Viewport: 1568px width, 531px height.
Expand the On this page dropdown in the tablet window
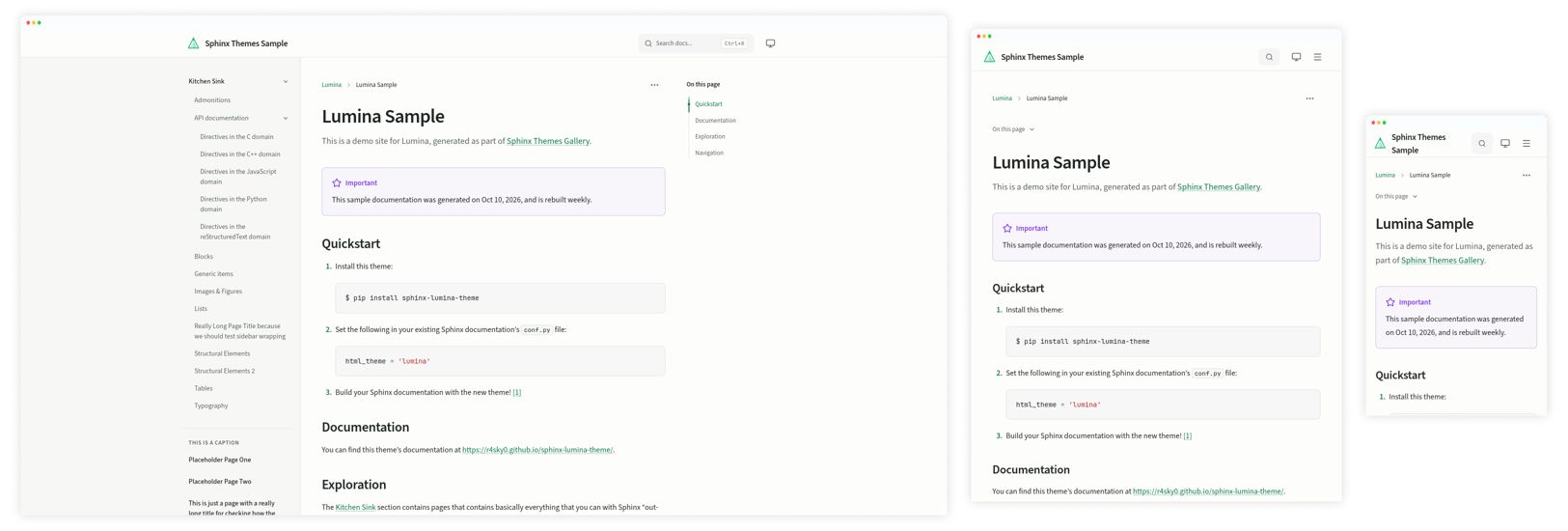click(x=1013, y=129)
